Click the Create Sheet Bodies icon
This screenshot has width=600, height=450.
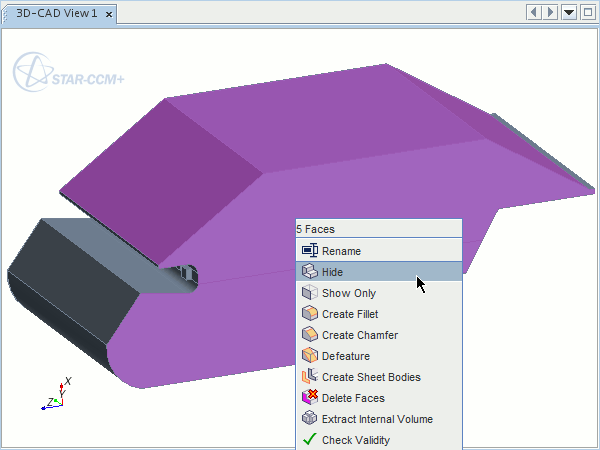310,377
